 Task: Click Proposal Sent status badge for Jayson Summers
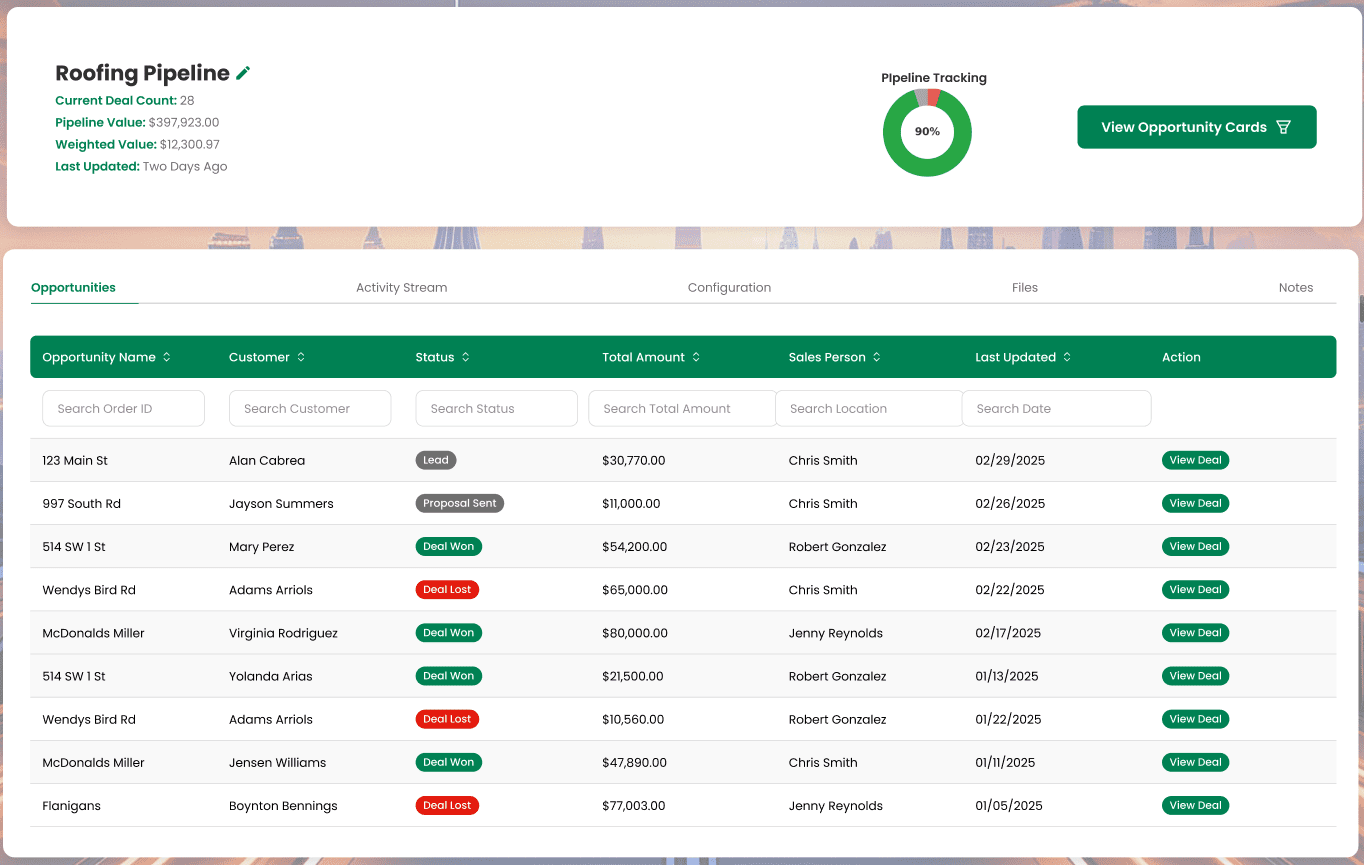459,504
